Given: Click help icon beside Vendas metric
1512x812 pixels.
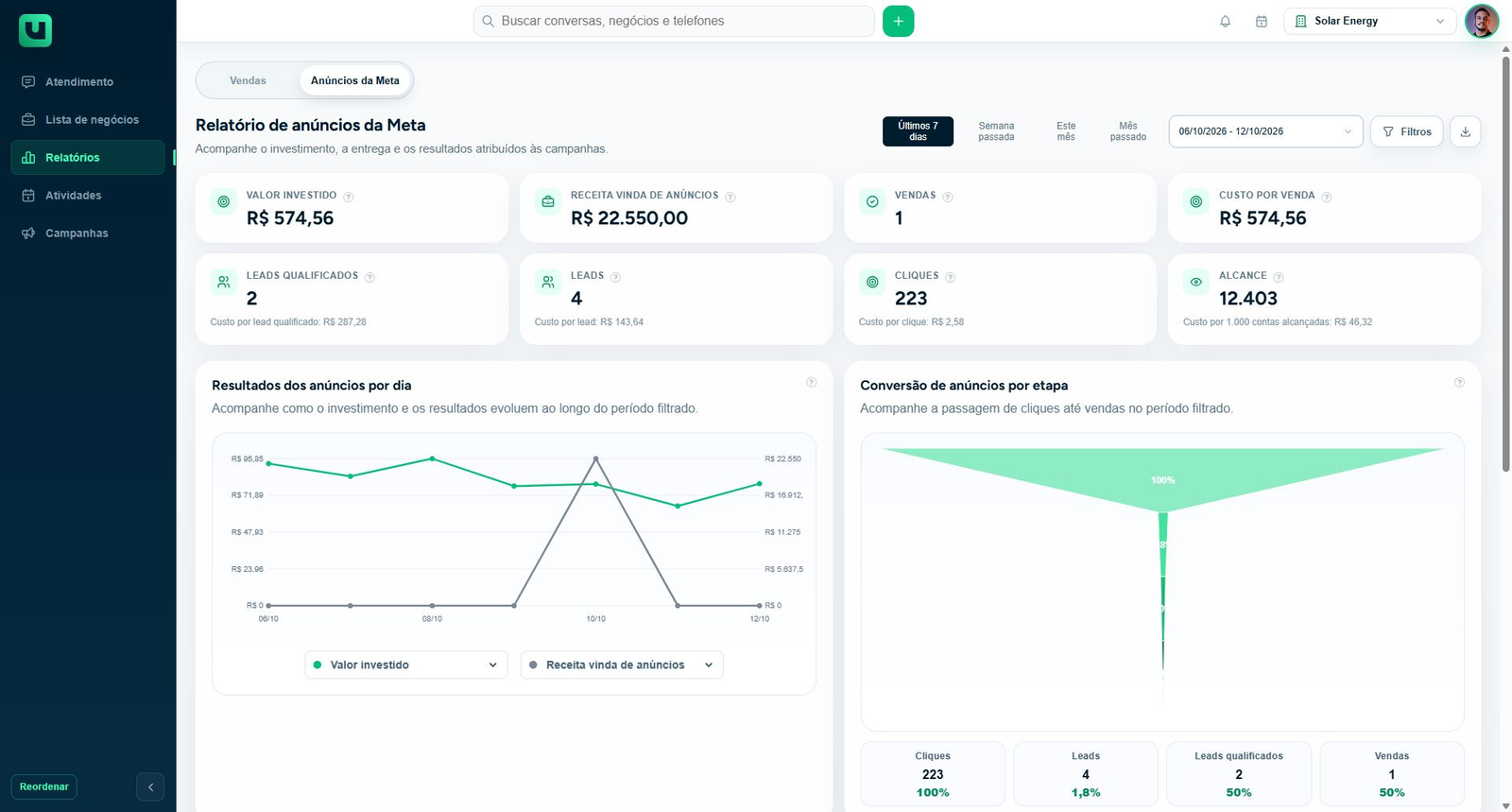Looking at the screenshot, I should tap(947, 197).
